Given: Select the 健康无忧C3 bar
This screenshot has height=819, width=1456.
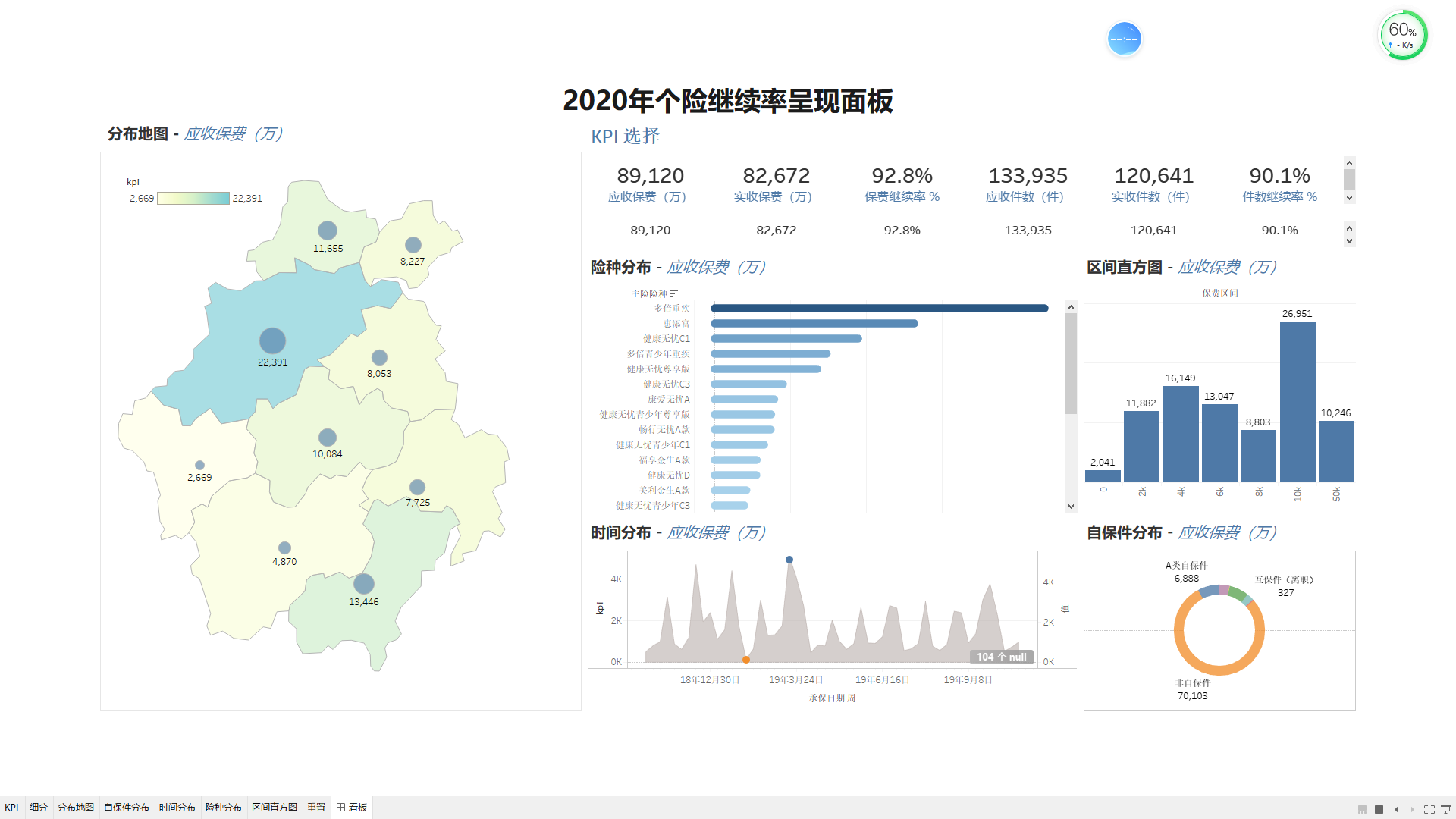Looking at the screenshot, I should point(748,384).
